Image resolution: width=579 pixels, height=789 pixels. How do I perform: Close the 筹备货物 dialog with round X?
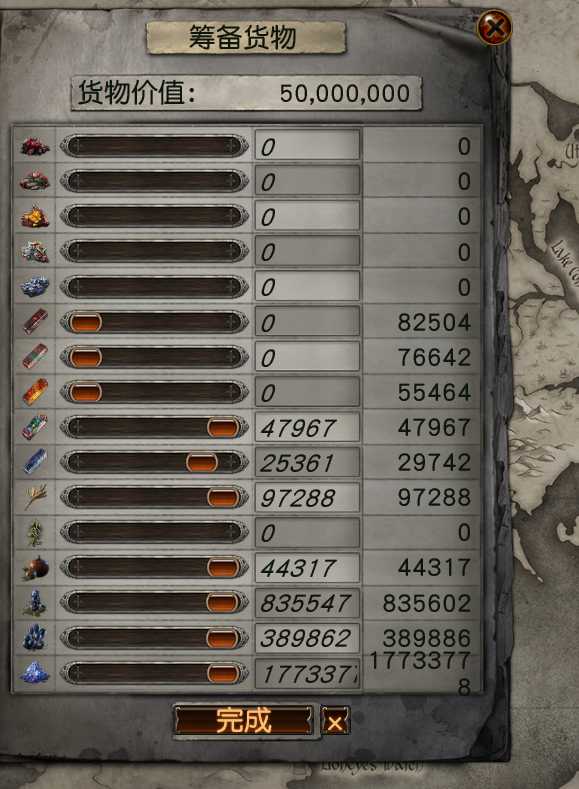click(x=494, y=27)
